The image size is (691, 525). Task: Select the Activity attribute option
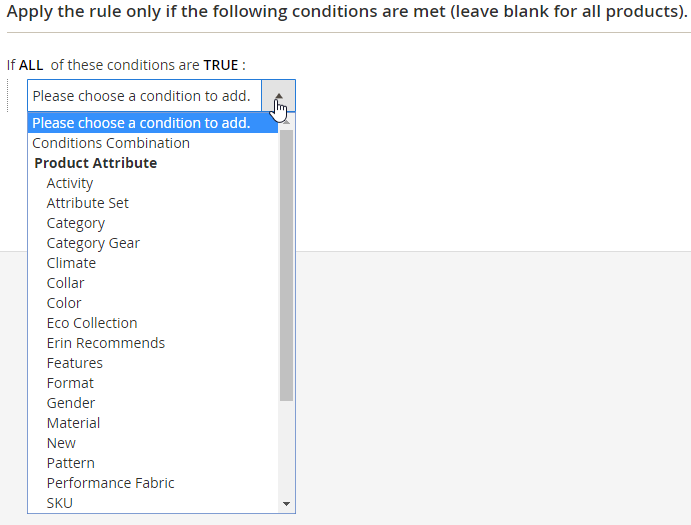70,183
